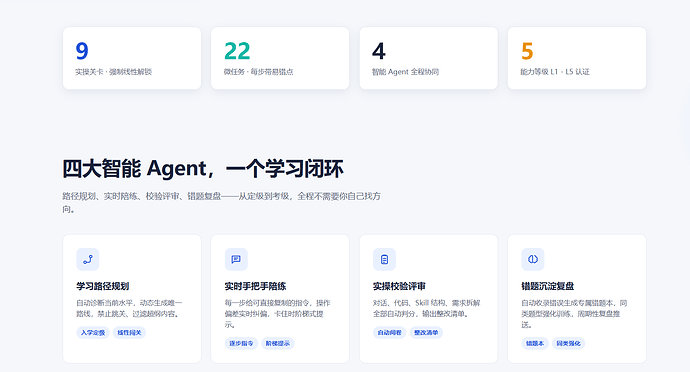Click the description starting 每一步给可直接复制的指令
This screenshot has height=372, width=690.
pos(278,313)
